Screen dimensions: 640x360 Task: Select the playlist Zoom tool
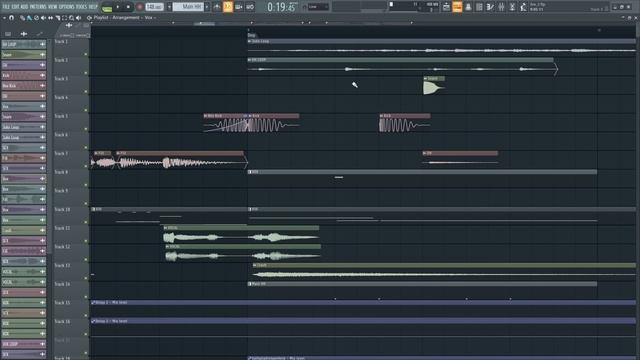[x=71, y=18]
